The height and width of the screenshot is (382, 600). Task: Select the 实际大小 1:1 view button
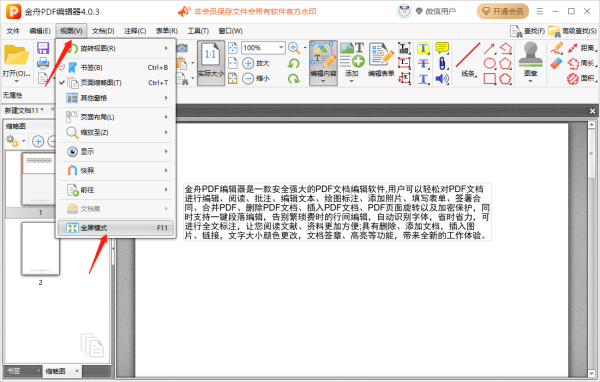210,63
